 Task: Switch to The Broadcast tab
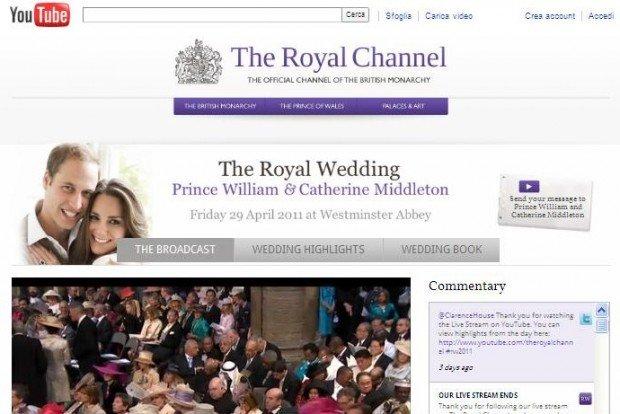point(175,250)
